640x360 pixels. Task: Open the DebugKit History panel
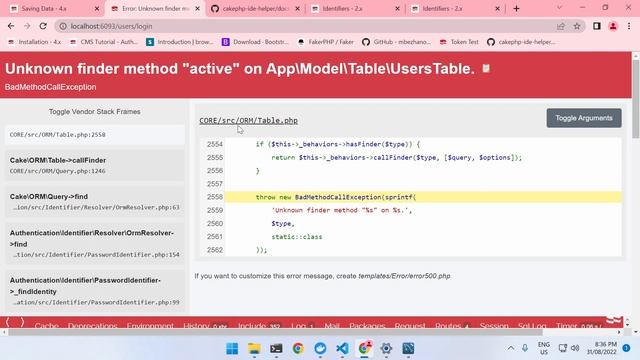tap(205, 325)
